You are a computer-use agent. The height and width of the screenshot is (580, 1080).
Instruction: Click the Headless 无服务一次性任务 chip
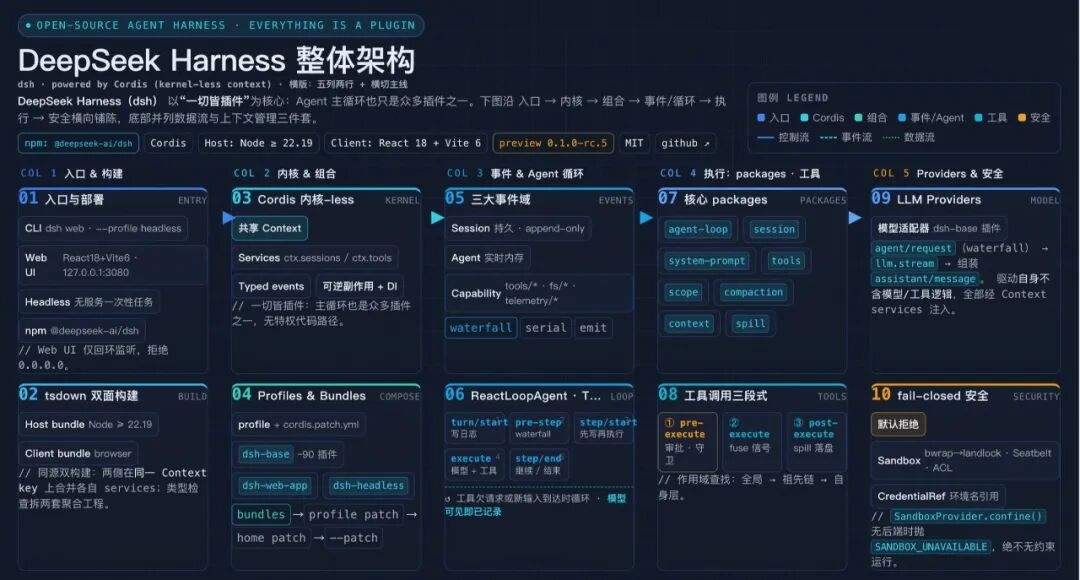[x=90, y=302]
